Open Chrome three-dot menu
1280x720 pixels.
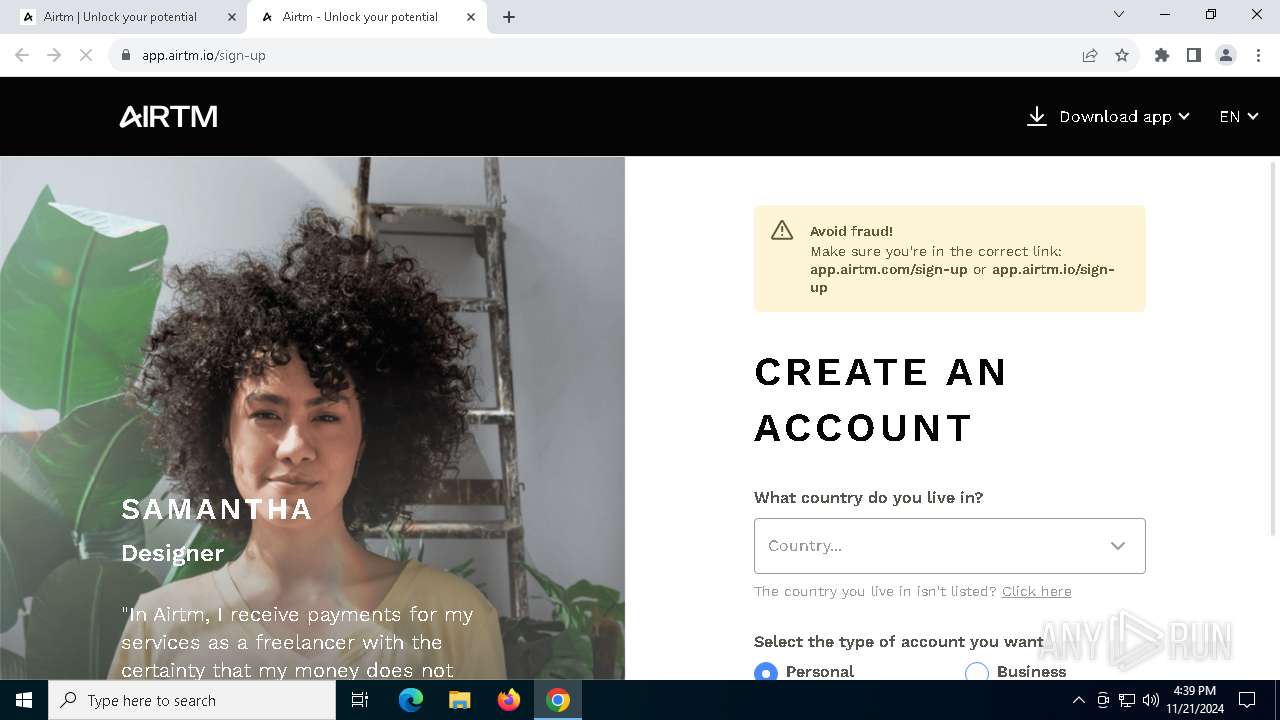click(x=1258, y=55)
